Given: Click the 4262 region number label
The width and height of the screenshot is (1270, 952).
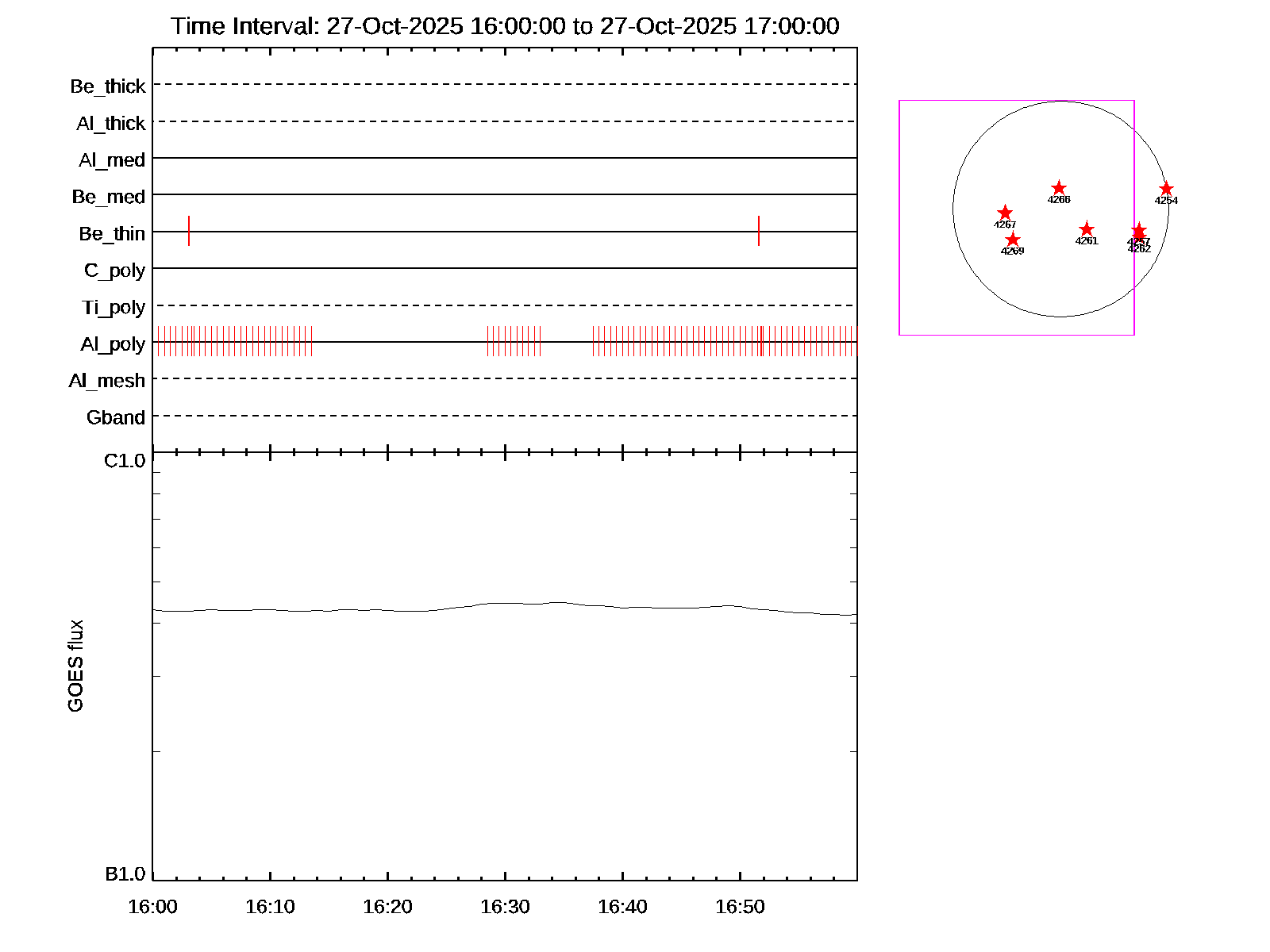Looking at the screenshot, I should [x=1139, y=249].
